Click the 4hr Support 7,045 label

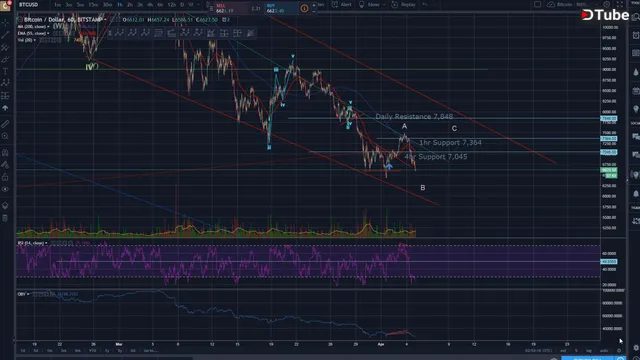pyautogui.click(x=436, y=157)
